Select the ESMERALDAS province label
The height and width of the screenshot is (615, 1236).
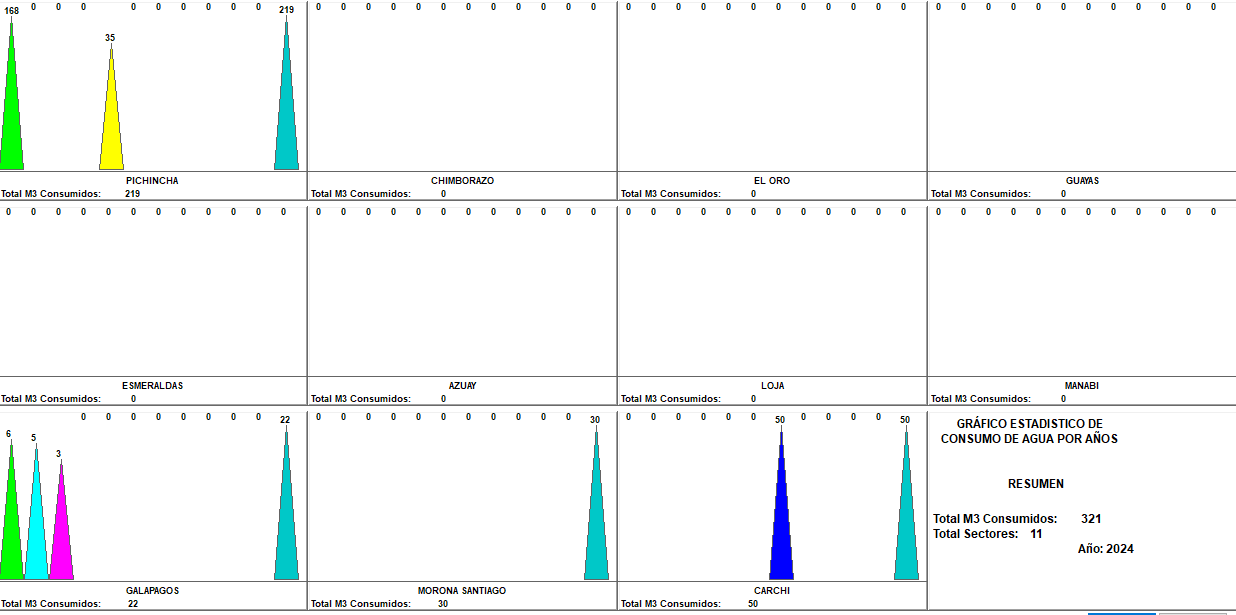pos(152,386)
